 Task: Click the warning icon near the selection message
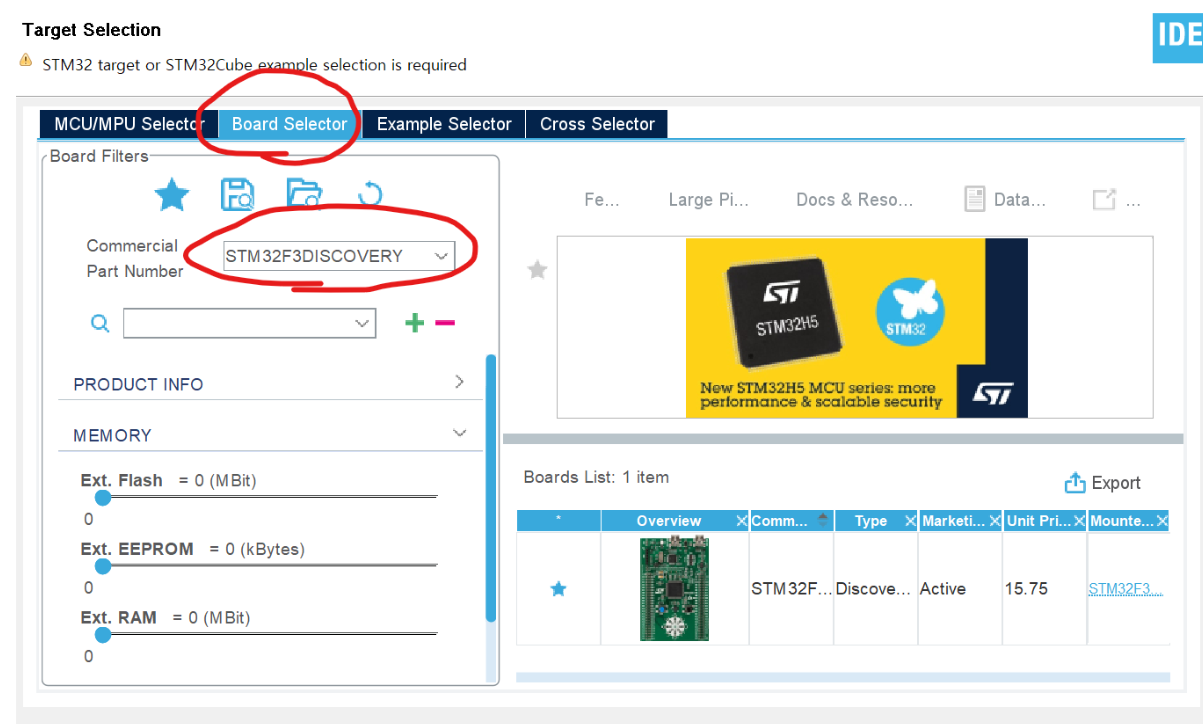(26, 61)
